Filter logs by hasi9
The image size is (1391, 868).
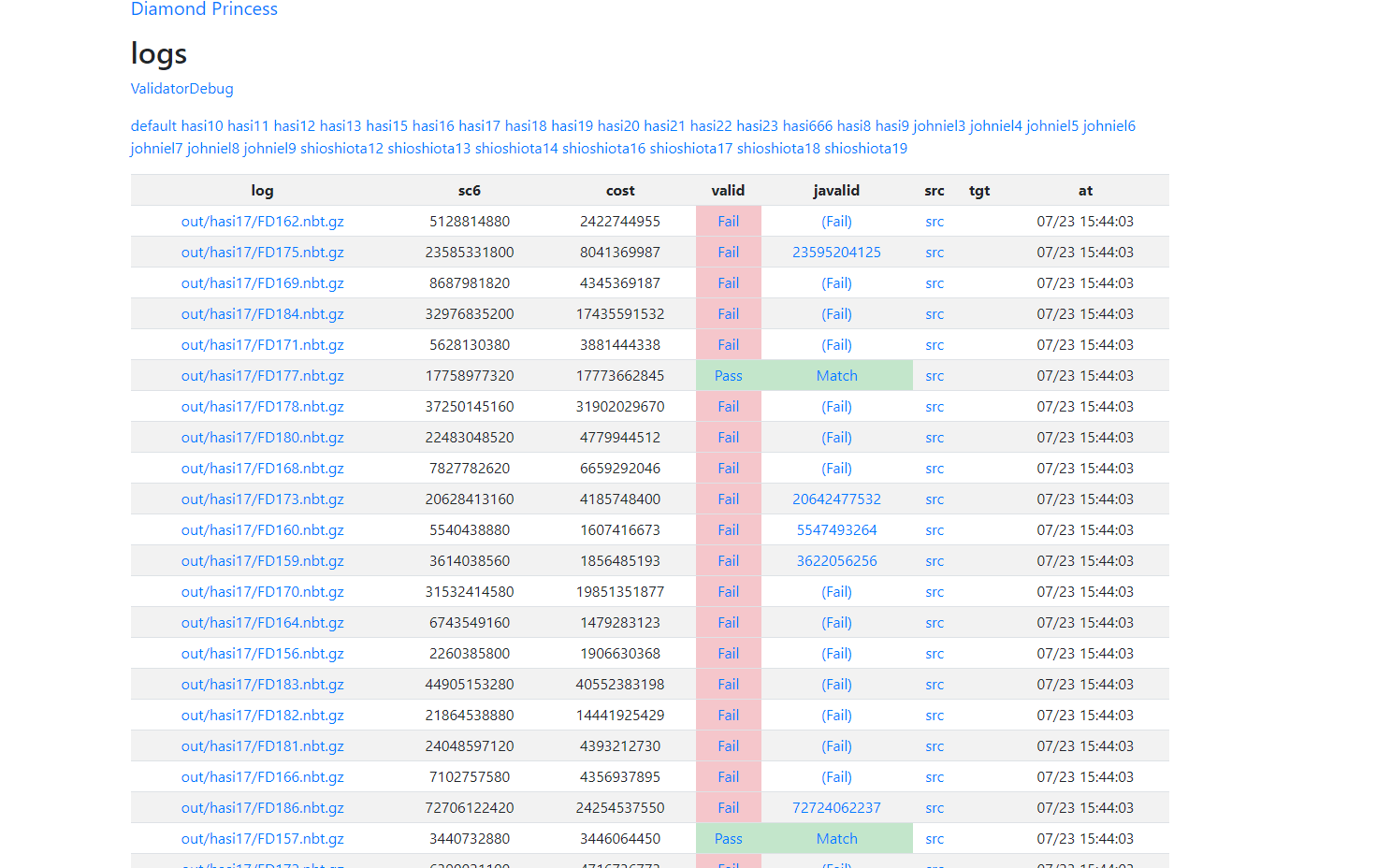892,126
